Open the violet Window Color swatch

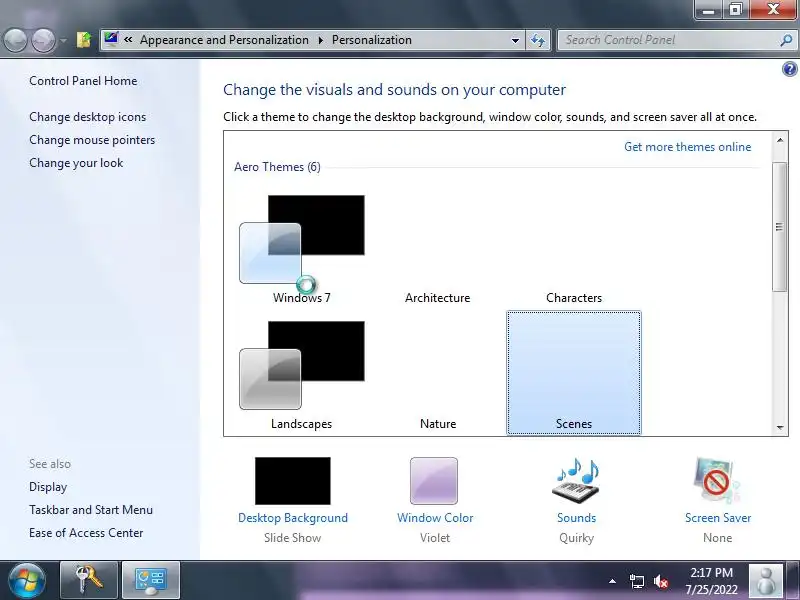(434, 481)
